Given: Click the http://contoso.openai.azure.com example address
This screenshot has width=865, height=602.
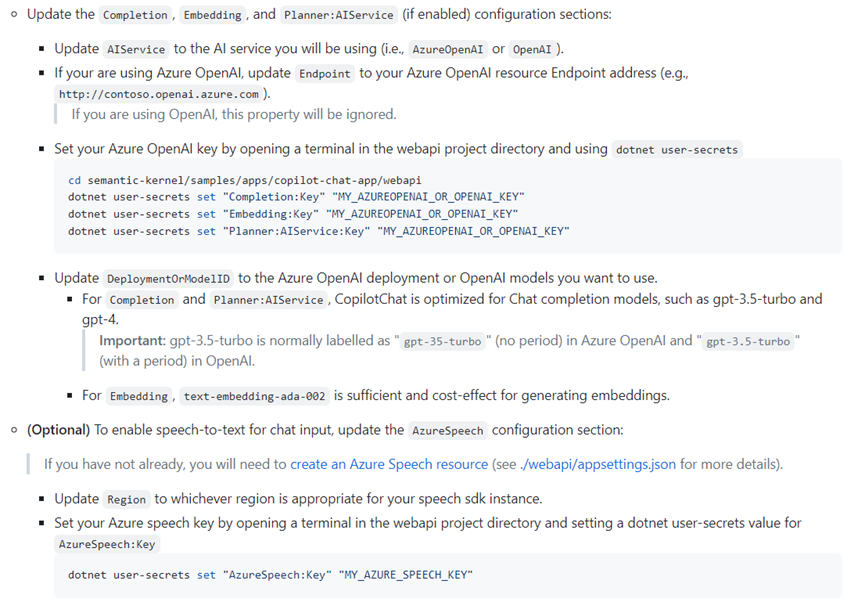Looking at the screenshot, I should 158,94.
